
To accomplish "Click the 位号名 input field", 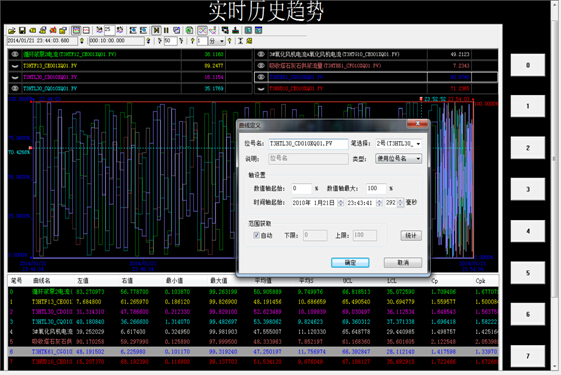I will click(x=308, y=144).
